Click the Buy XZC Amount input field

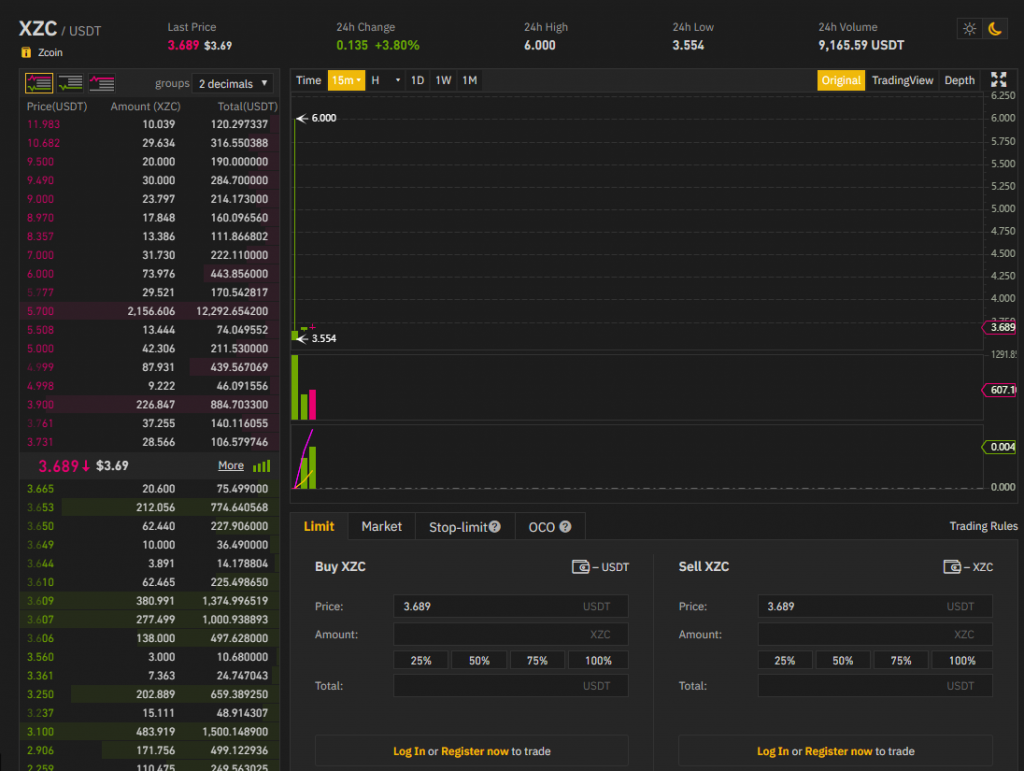[x=510, y=634]
